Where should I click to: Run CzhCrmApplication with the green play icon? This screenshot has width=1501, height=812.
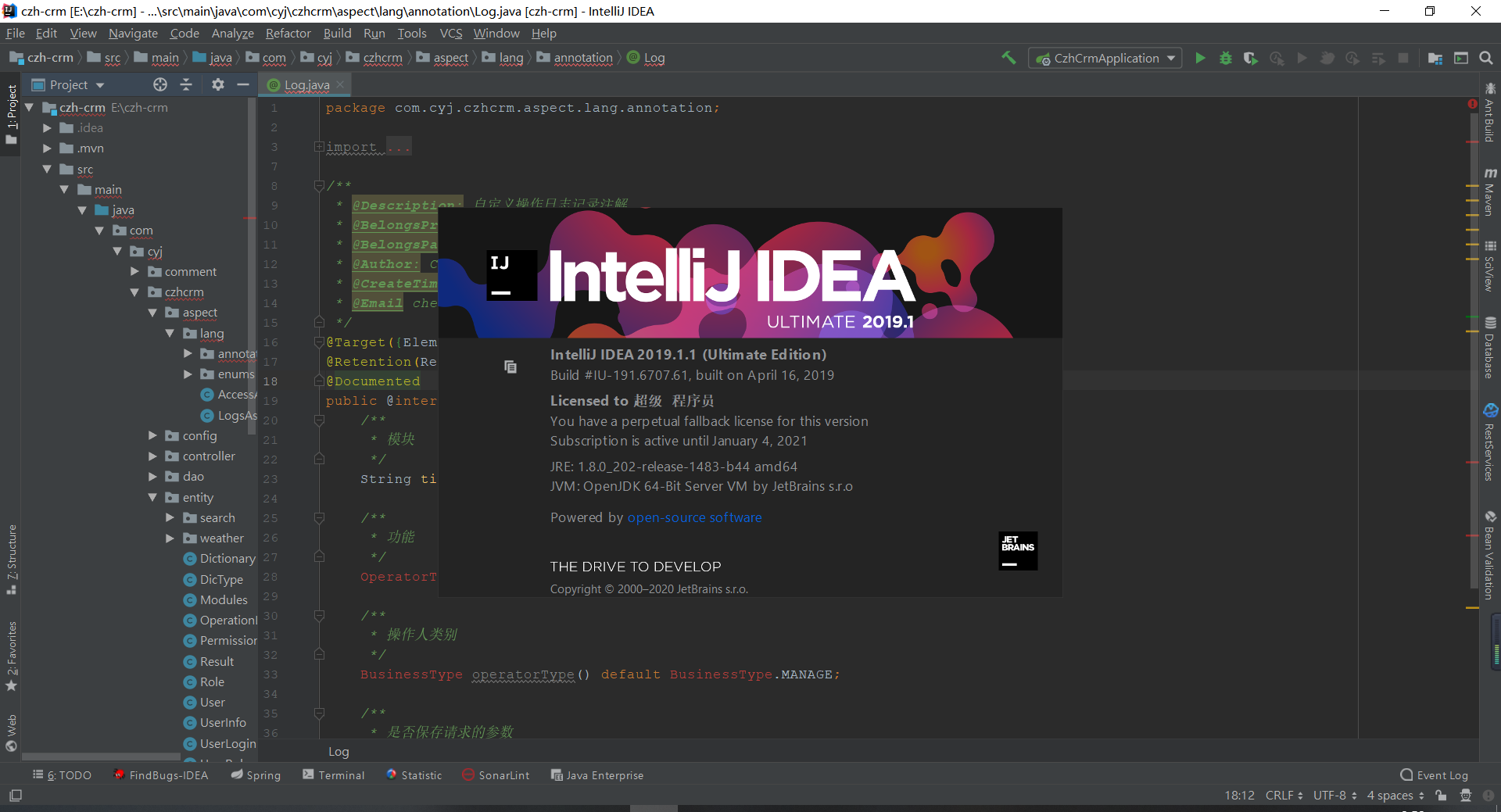pos(1200,58)
